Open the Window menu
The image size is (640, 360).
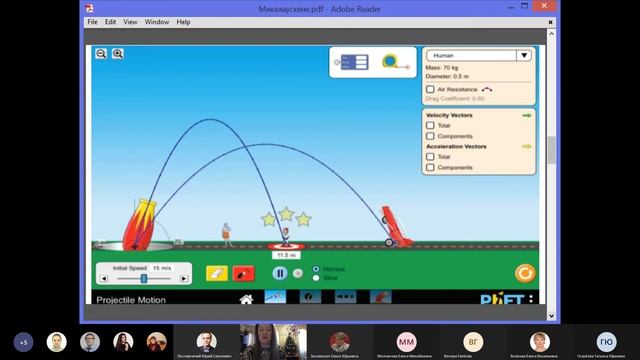pyautogui.click(x=157, y=22)
